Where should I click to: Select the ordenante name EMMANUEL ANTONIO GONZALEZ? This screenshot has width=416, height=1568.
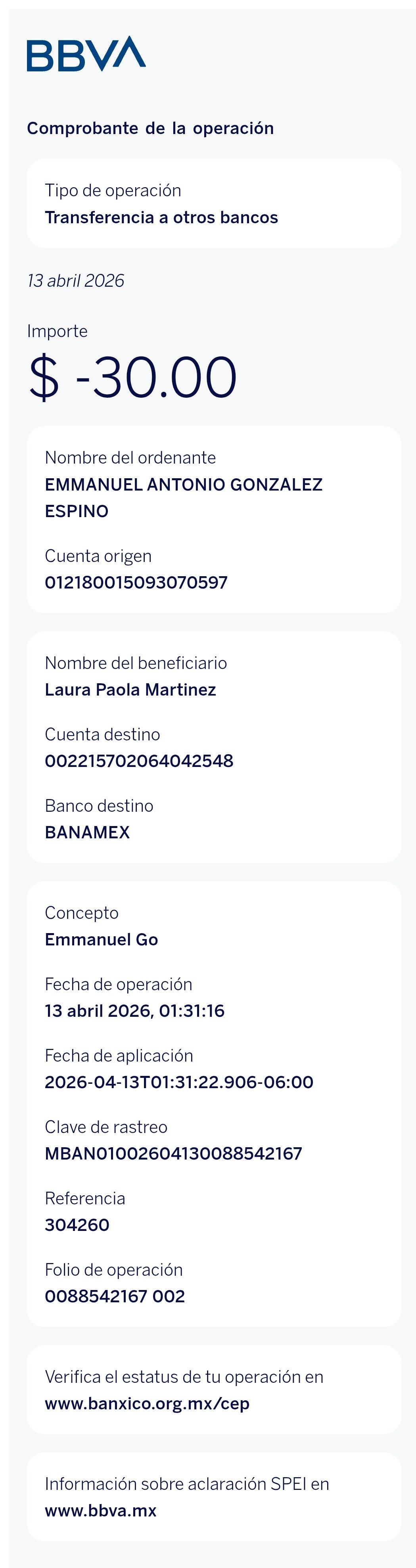click(184, 485)
